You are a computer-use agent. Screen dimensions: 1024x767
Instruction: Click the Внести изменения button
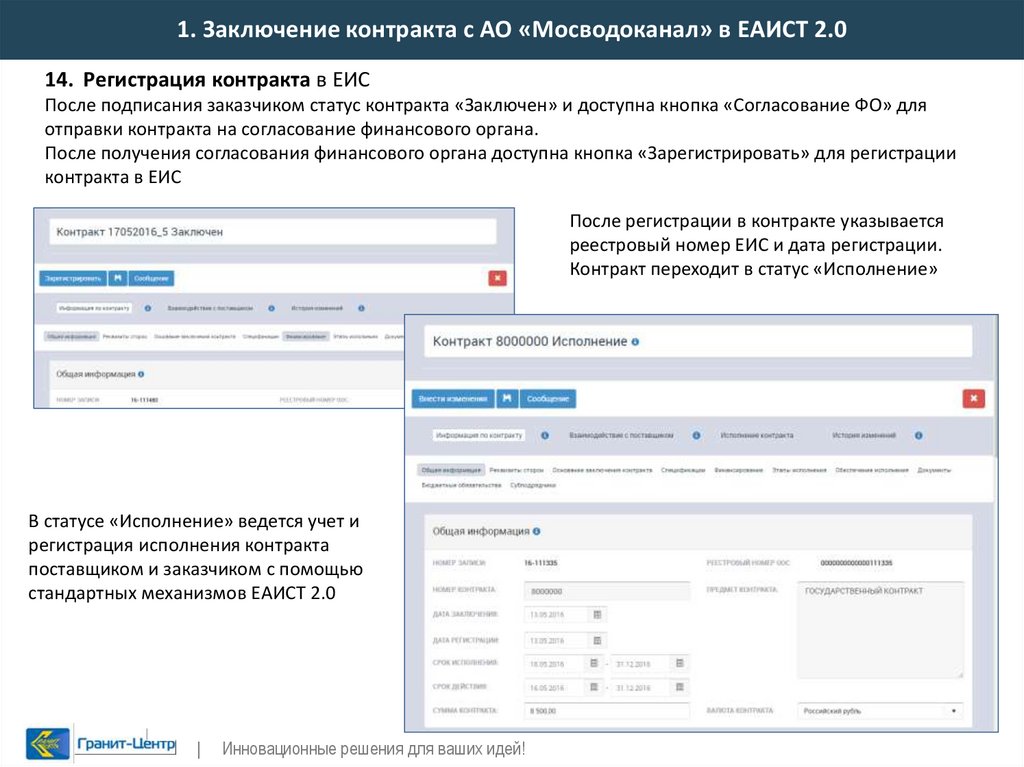(x=453, y=399)
